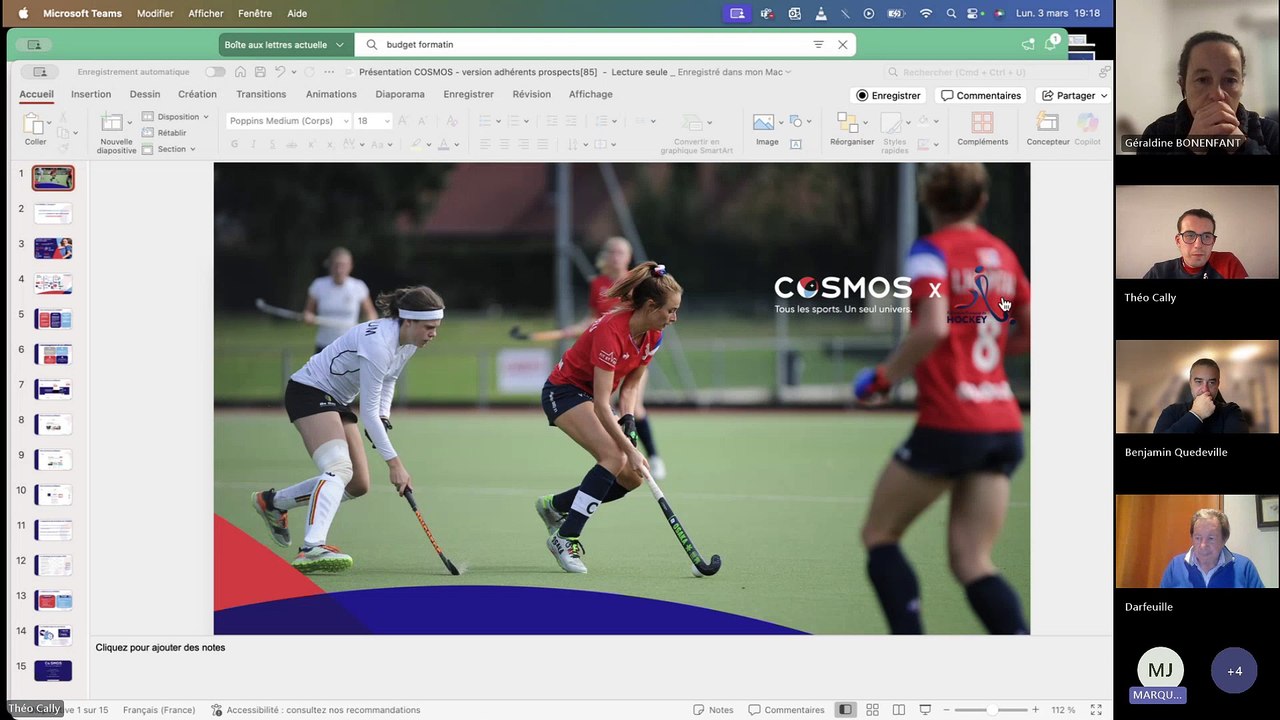The image size is (1280, 720).
Task: Click the undo arrow icon
Action: click(280, 72)
